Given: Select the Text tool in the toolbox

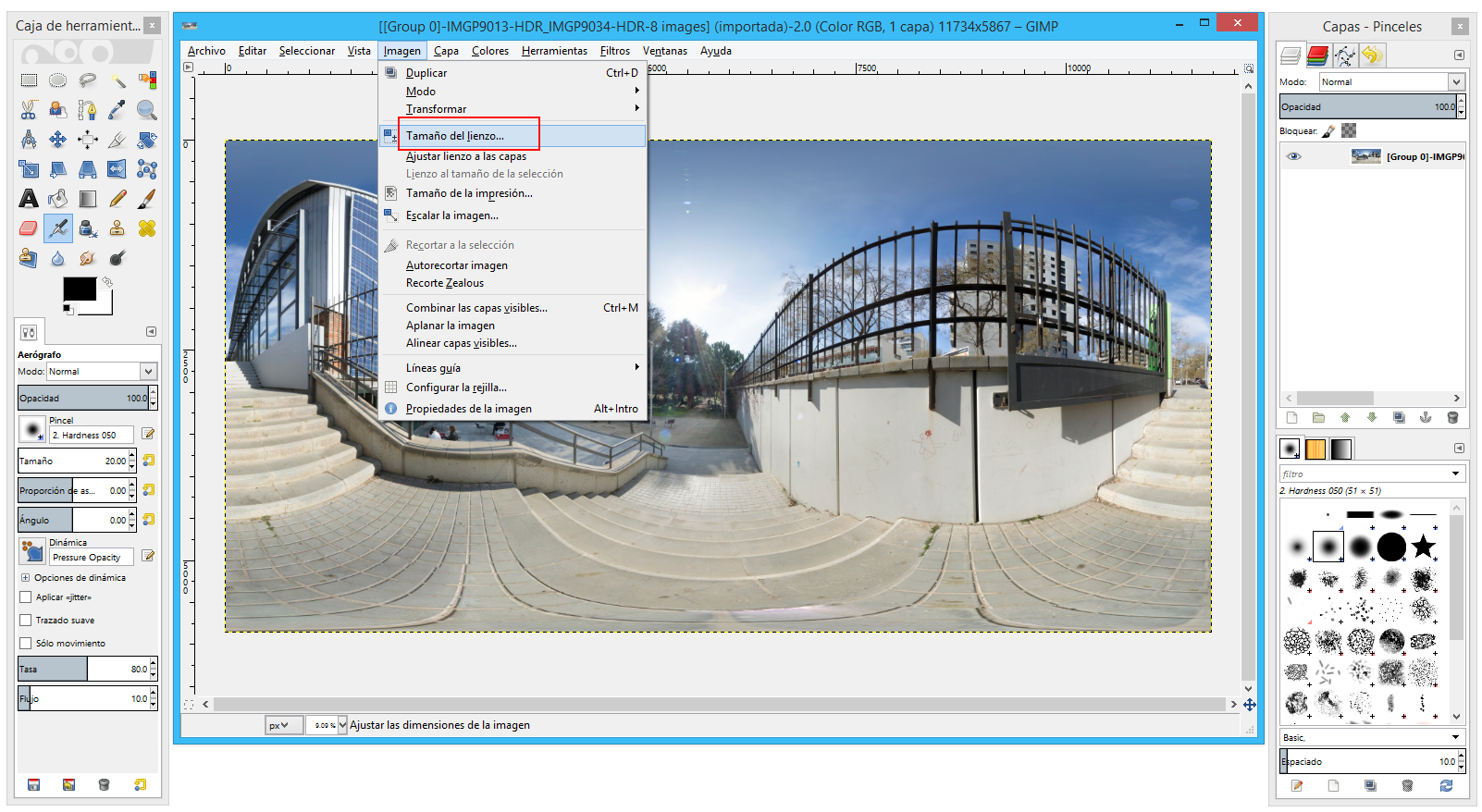Looking at the screenshot, I should pos(29,199).
